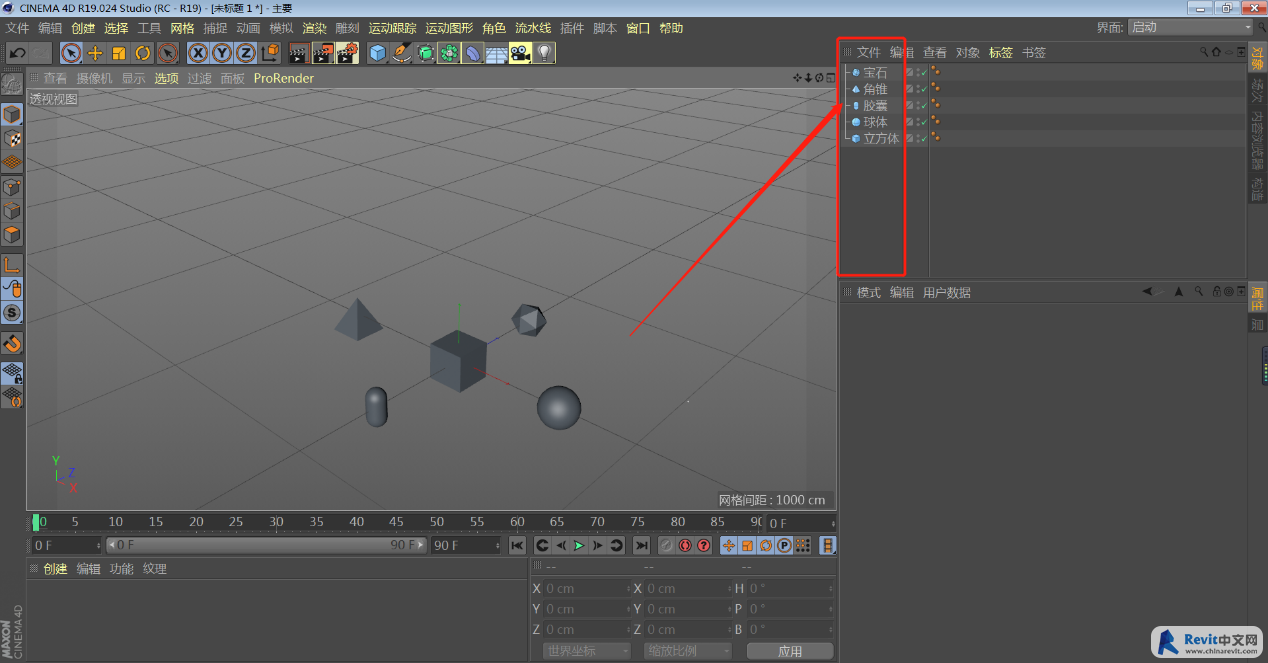This screenshot has width=1268, height=663.
Task: Click the timeline preview range slider
Action: (265, 545)
